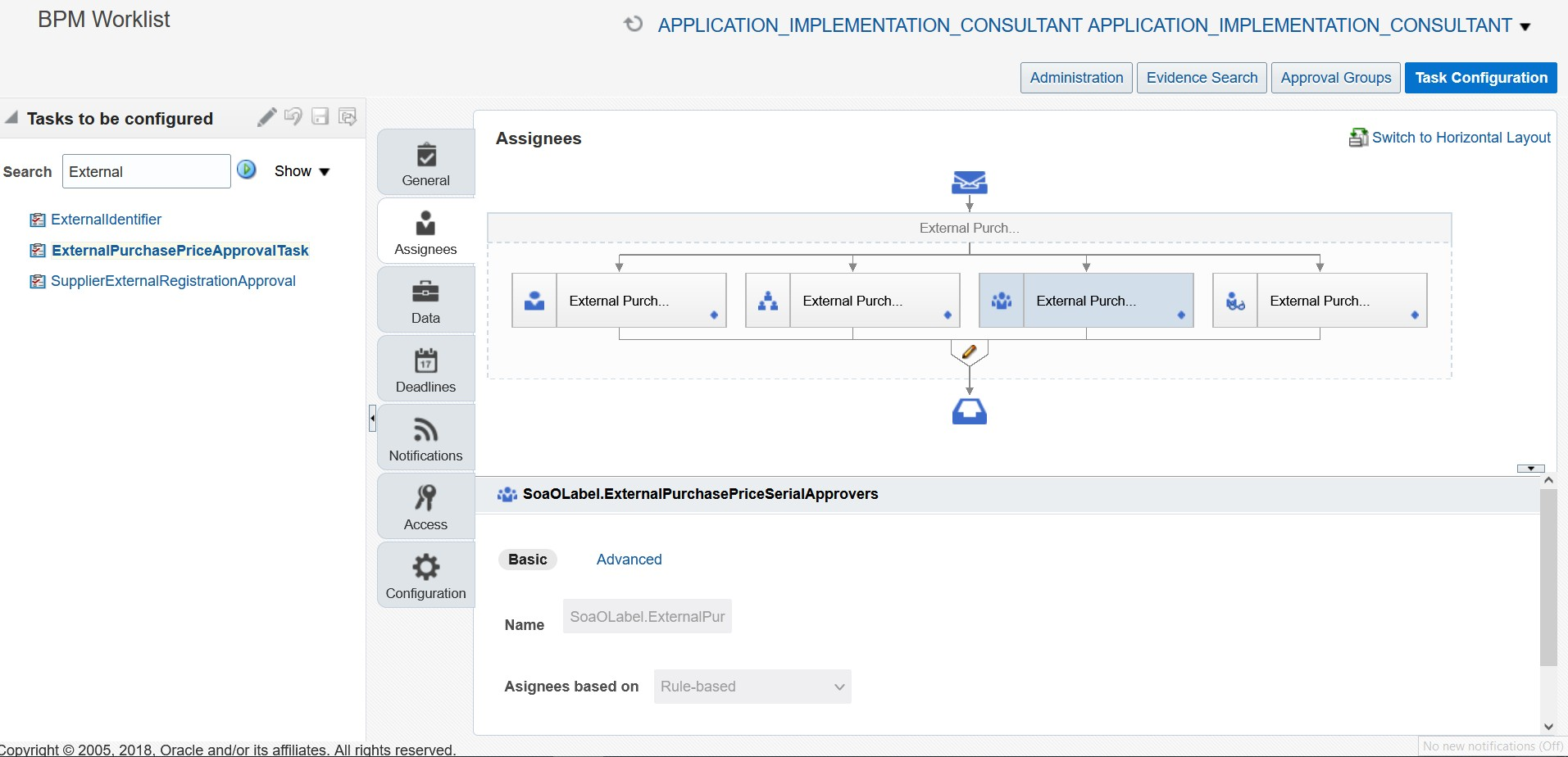Click the Switch to Horizontal Layout icon

point(1358,138)
